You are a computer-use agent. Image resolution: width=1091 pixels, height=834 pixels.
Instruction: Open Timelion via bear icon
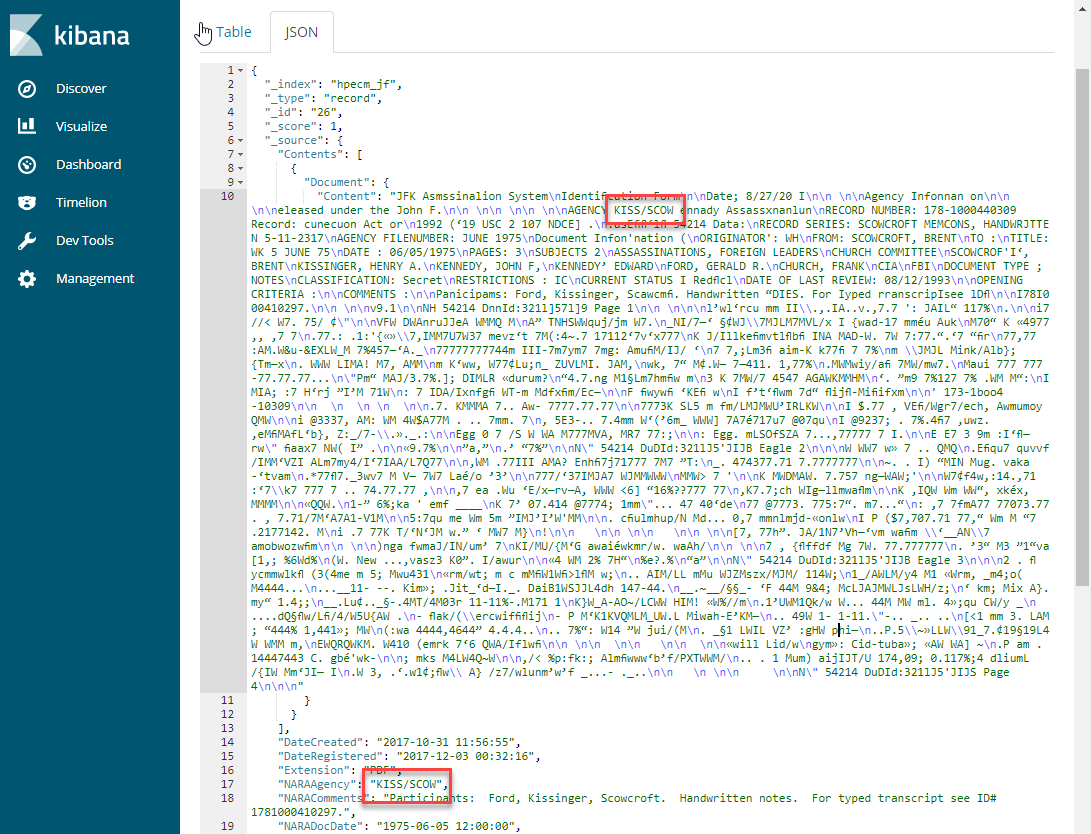coord(27,202)
